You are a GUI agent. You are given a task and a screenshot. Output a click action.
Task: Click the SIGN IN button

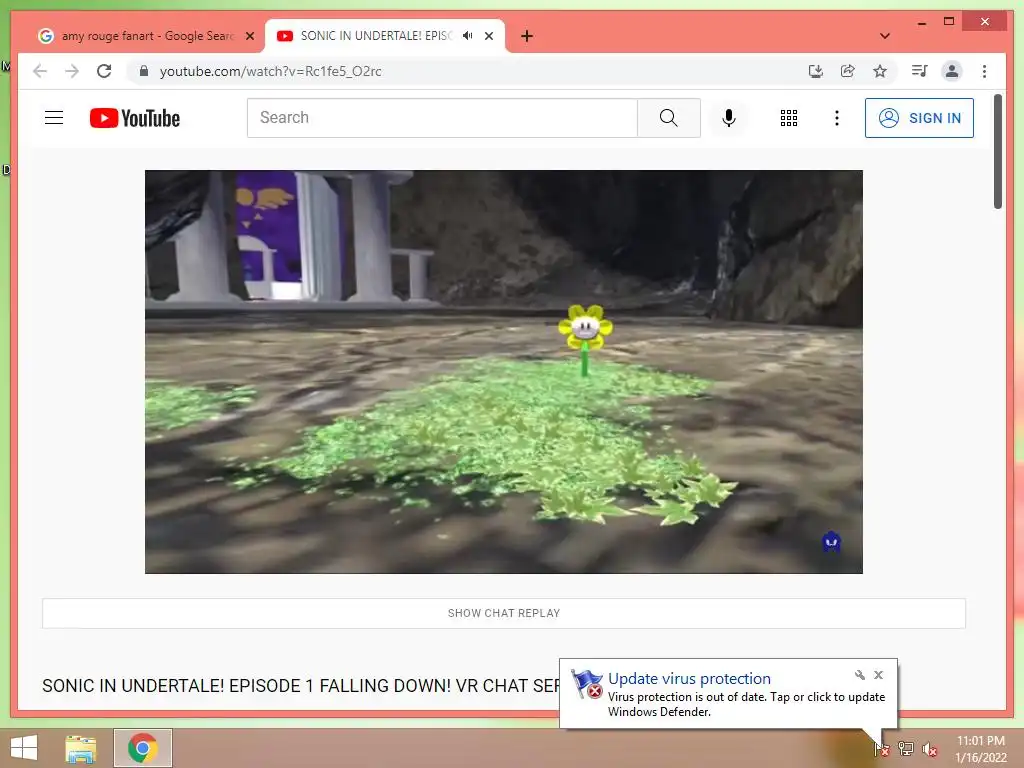click(x=919, y=118)
